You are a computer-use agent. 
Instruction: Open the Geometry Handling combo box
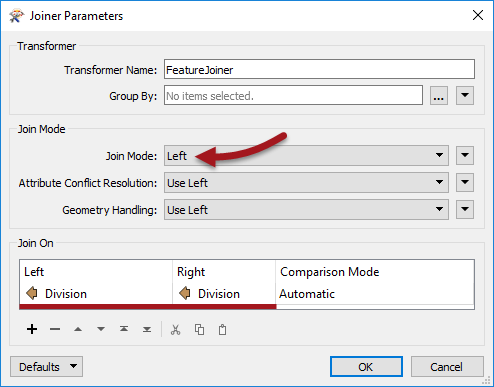point(306,210)
